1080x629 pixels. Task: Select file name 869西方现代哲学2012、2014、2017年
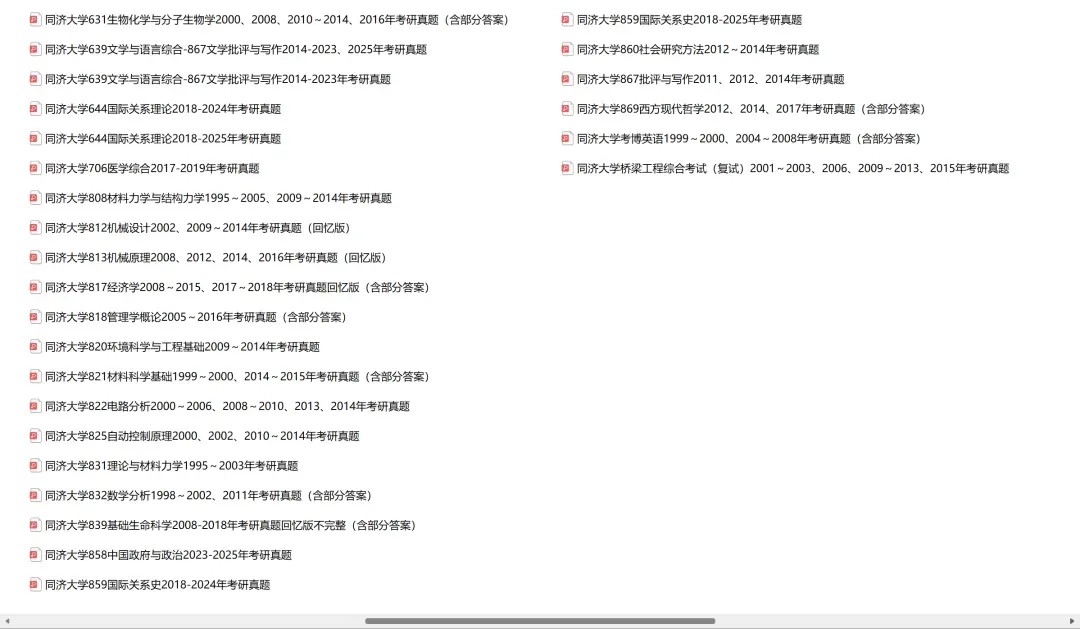(752, 109)
